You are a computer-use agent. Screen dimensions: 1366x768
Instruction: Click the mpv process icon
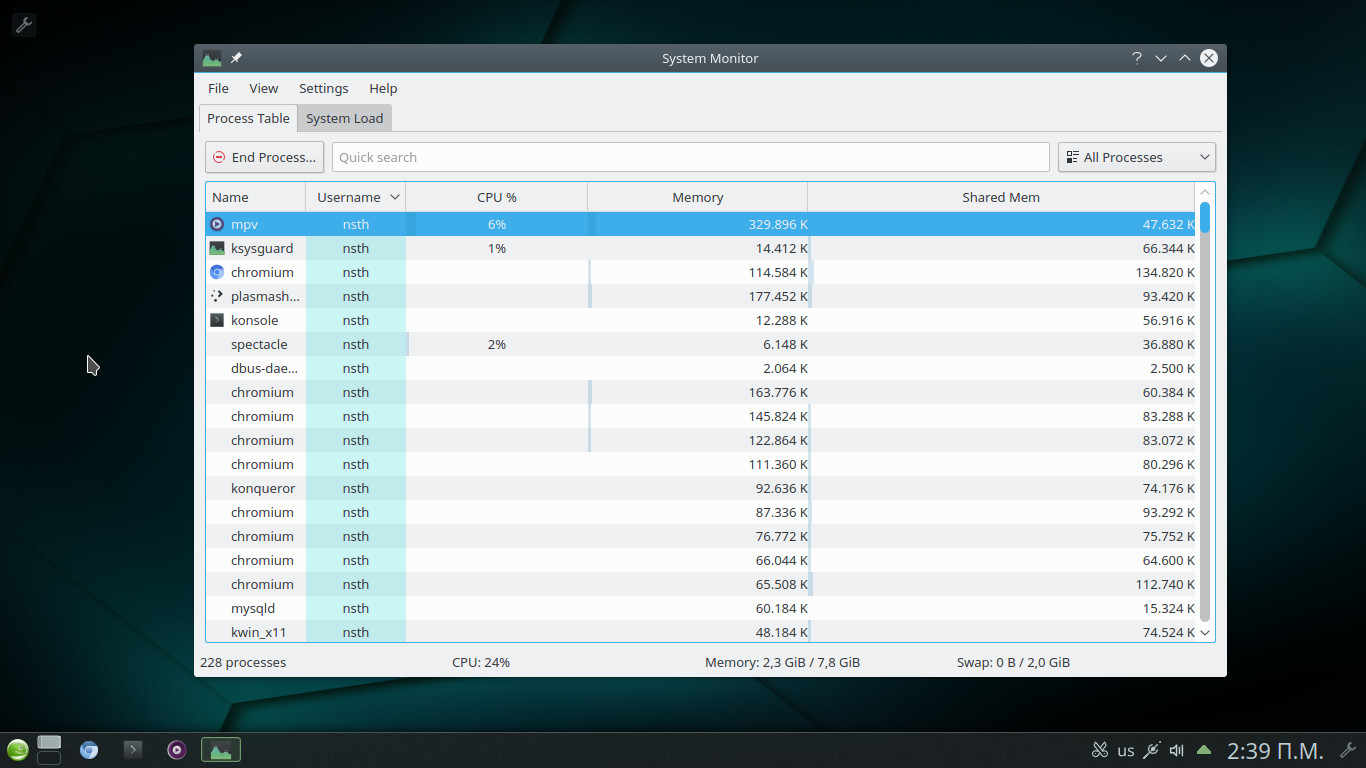tap(217, 224)
